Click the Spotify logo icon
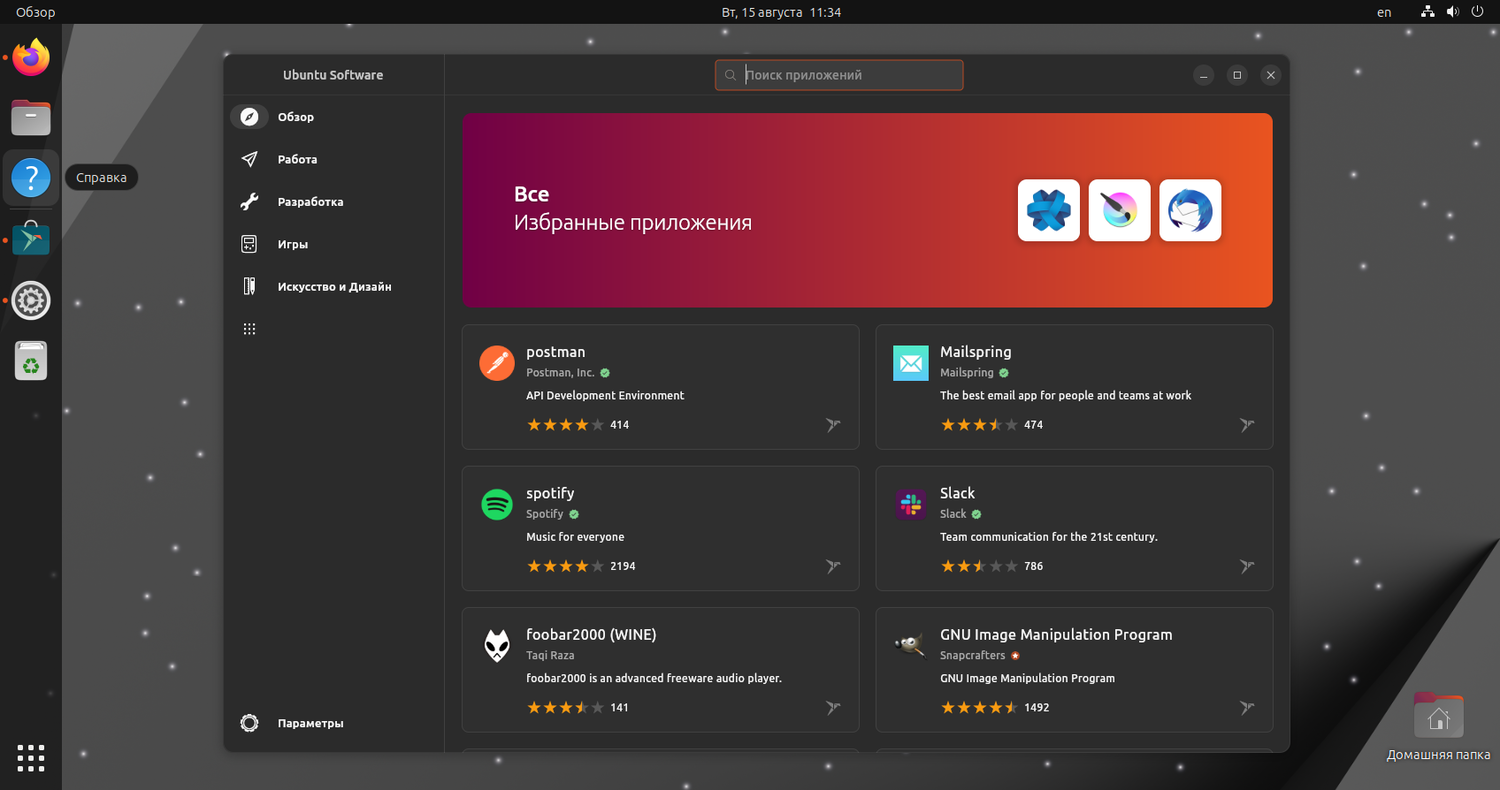1500x790 pixels. click(x=497, y=505)
